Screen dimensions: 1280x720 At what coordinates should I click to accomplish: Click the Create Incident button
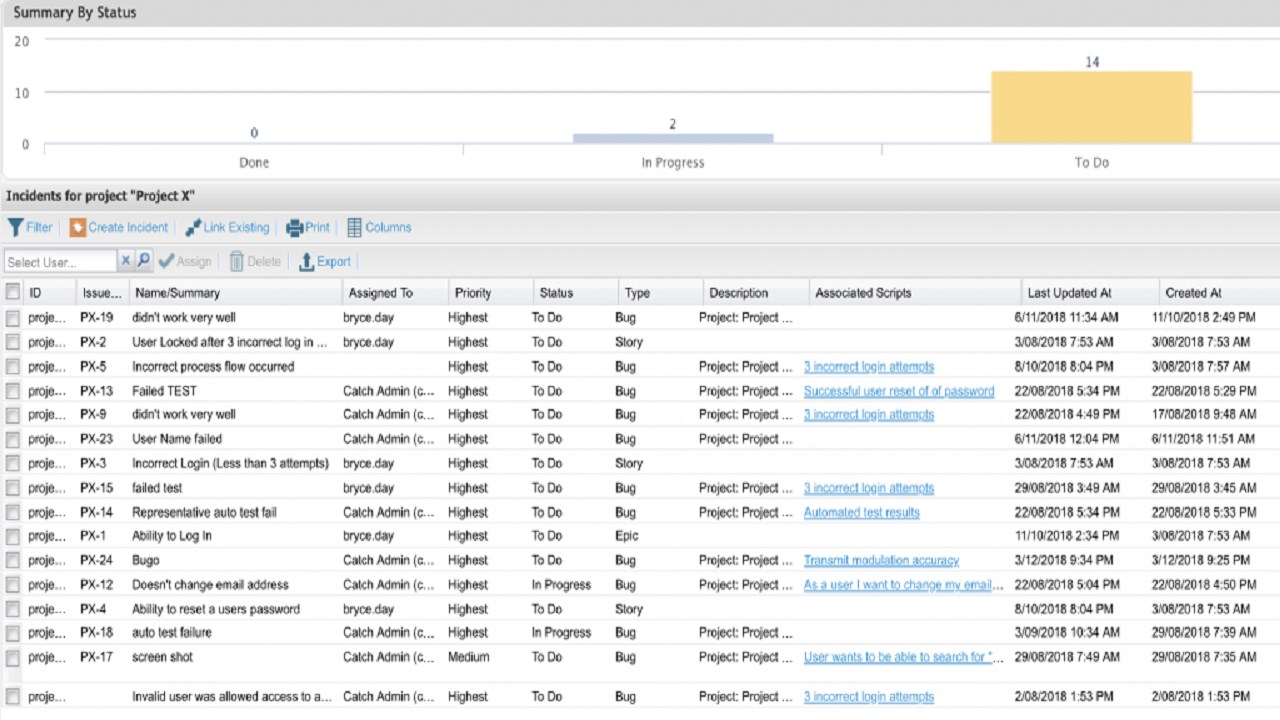[x=119, y=227]
